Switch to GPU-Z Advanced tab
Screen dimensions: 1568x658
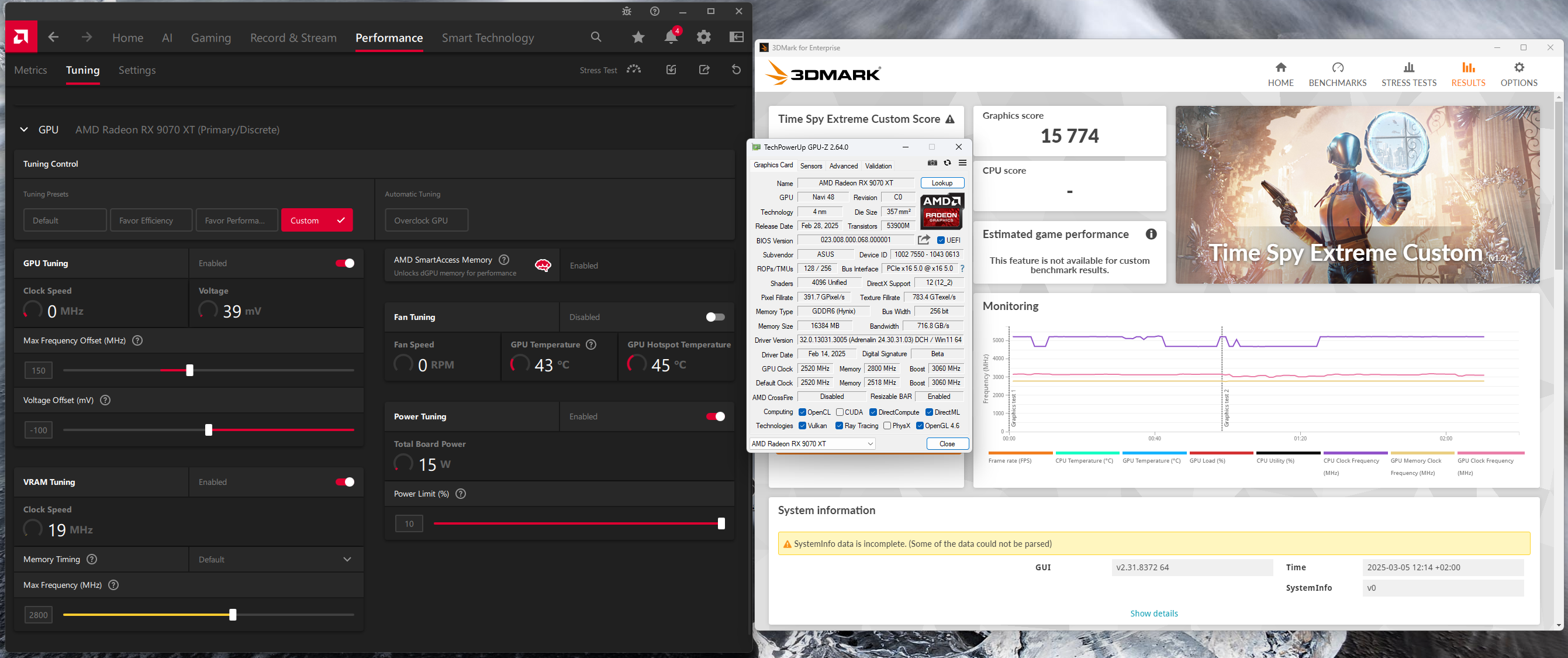(843, 166)
